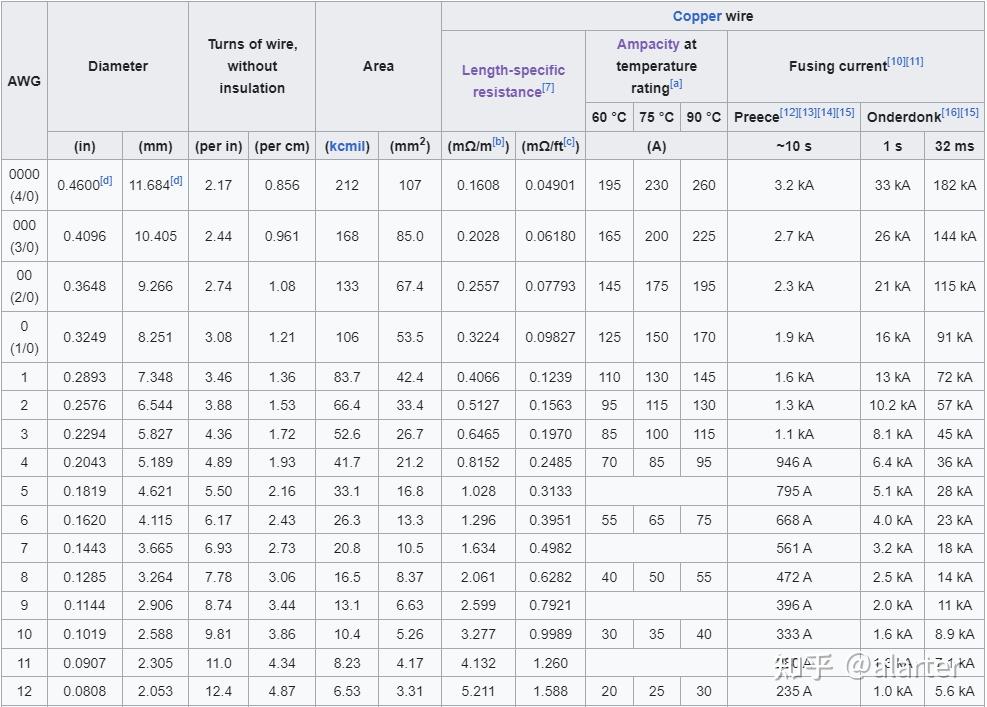Open the Copper link in the header

click(x=697, y=16)
